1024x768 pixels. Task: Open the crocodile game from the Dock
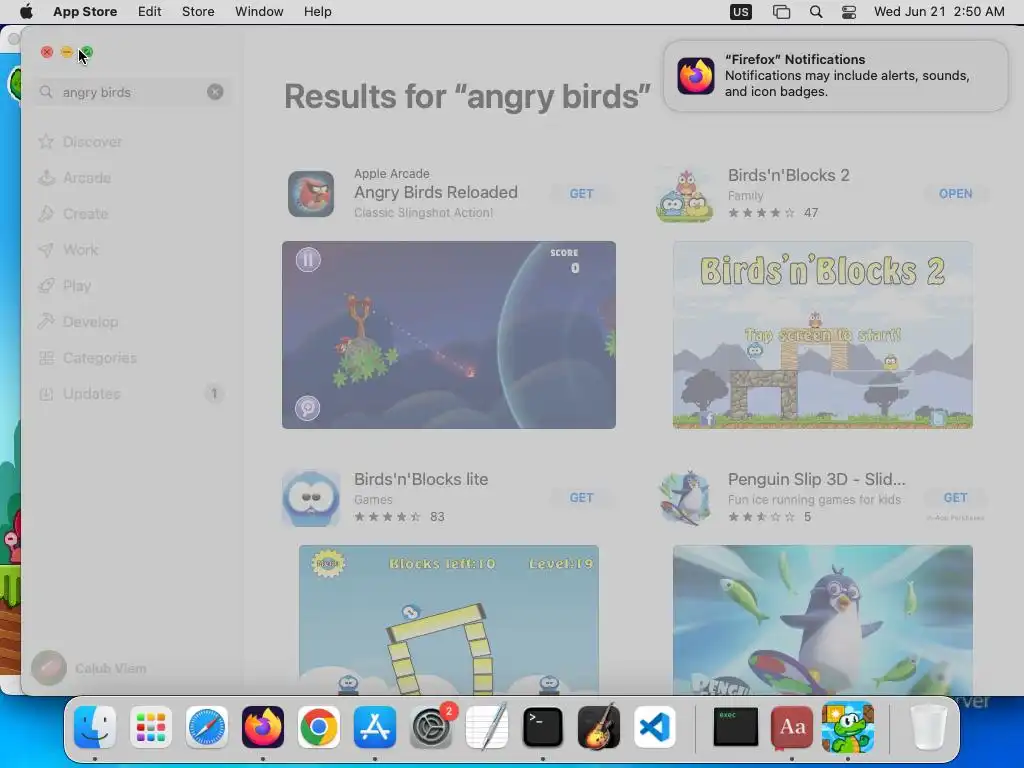[x=848, y=727]
